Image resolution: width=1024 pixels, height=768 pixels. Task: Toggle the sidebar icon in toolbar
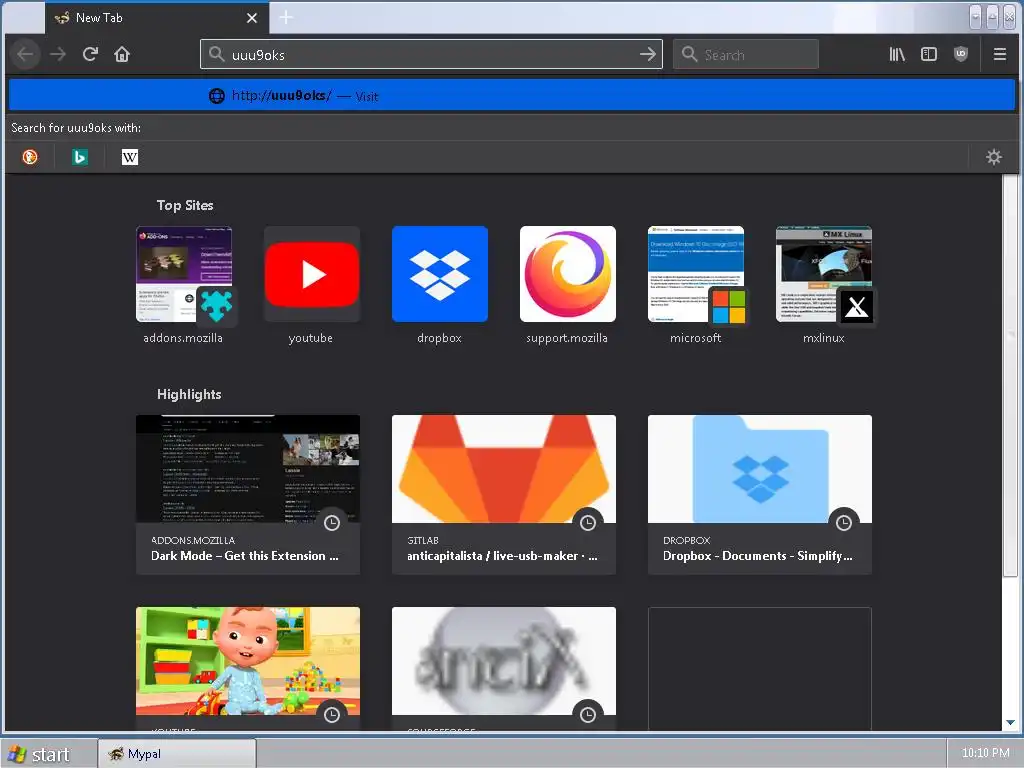[x=929, y=54]
